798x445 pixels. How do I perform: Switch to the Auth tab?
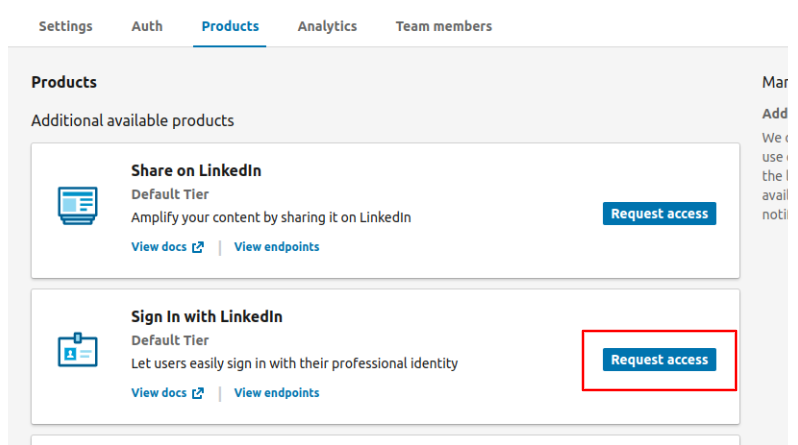[x=147, y=26]
